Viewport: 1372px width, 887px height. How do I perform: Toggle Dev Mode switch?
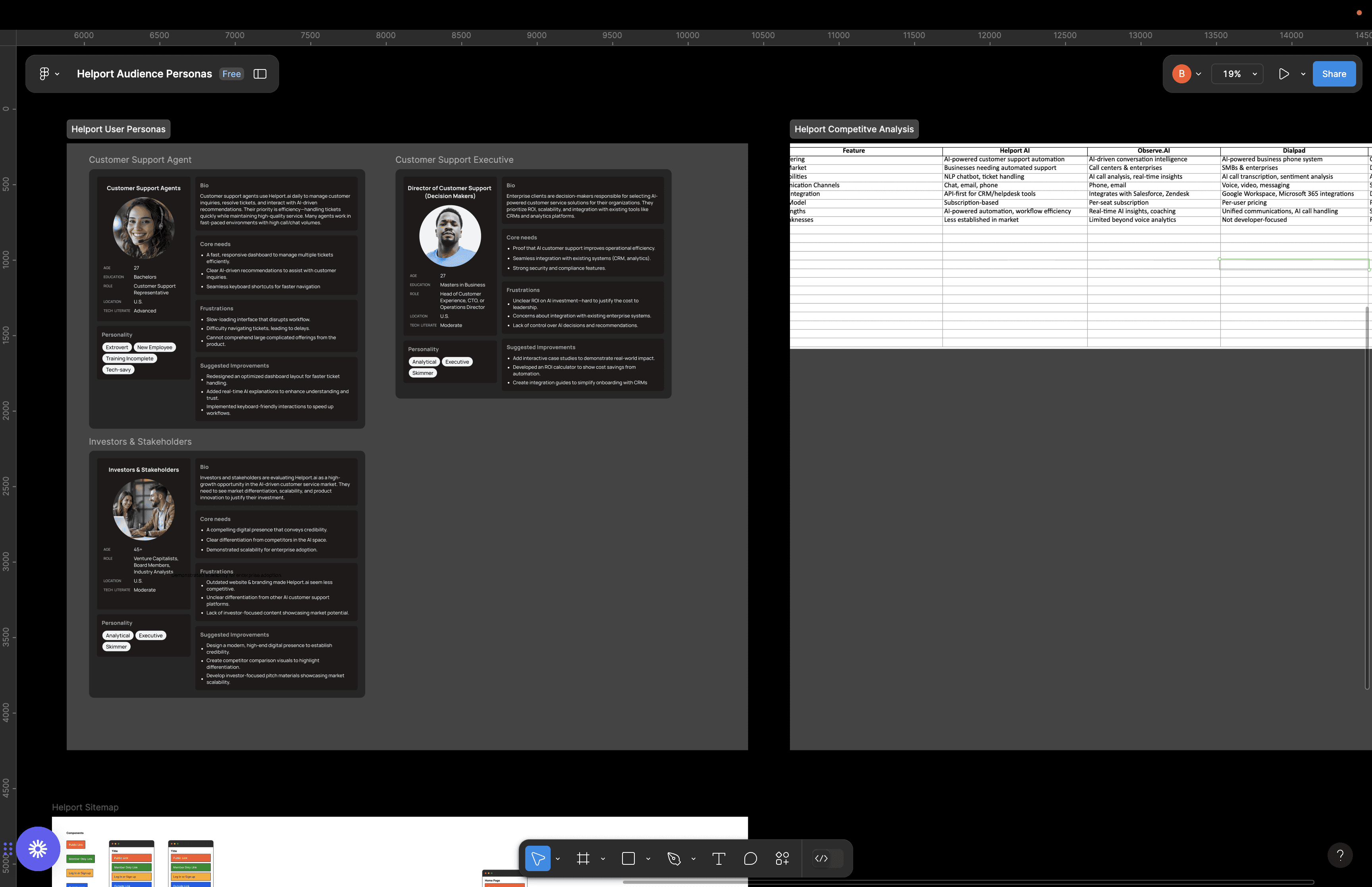[x=828, y=859]
